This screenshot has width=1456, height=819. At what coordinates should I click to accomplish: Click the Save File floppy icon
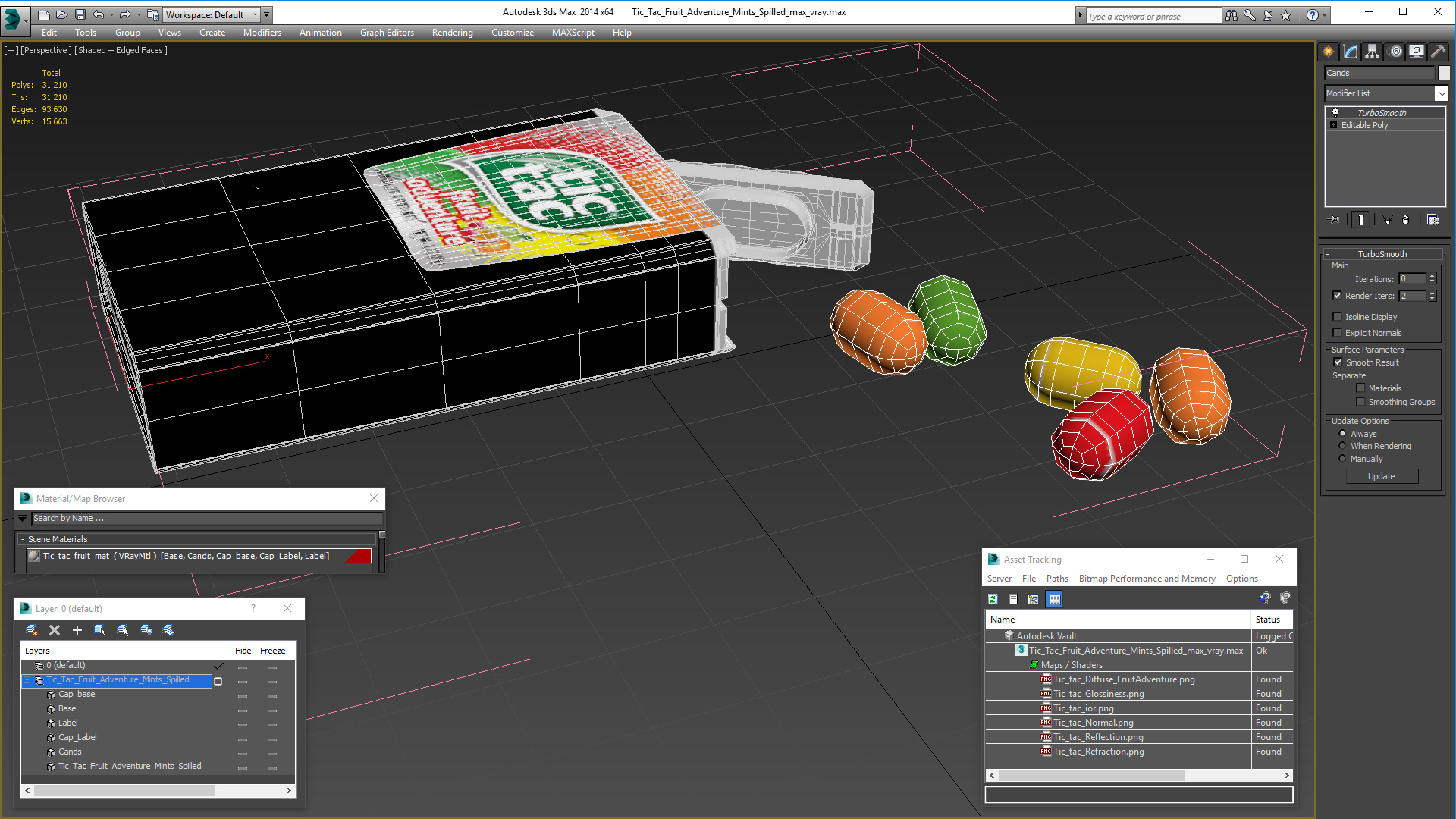coord(79,14)
